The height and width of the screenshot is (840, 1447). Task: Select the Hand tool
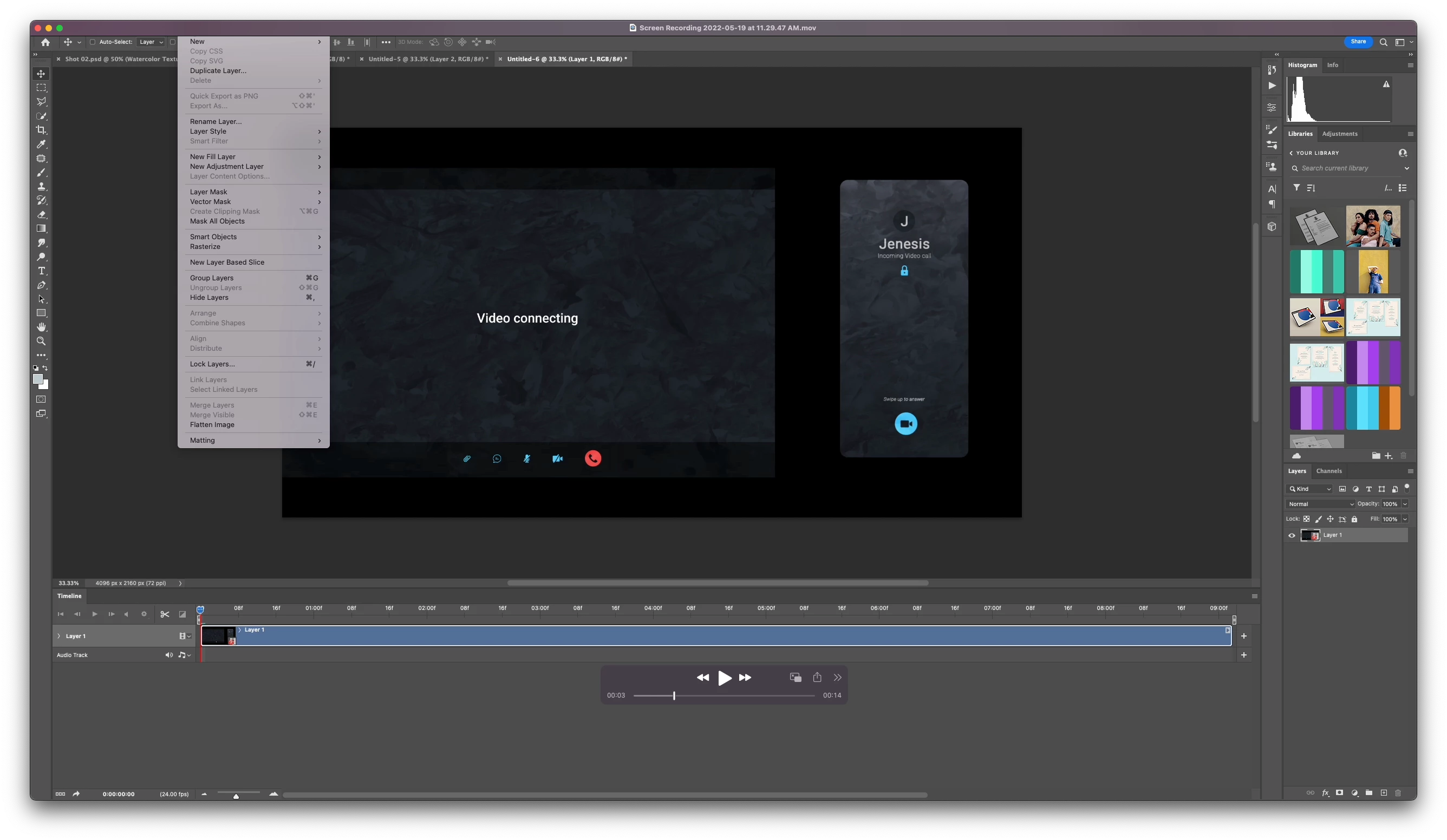tap(41, 327)
